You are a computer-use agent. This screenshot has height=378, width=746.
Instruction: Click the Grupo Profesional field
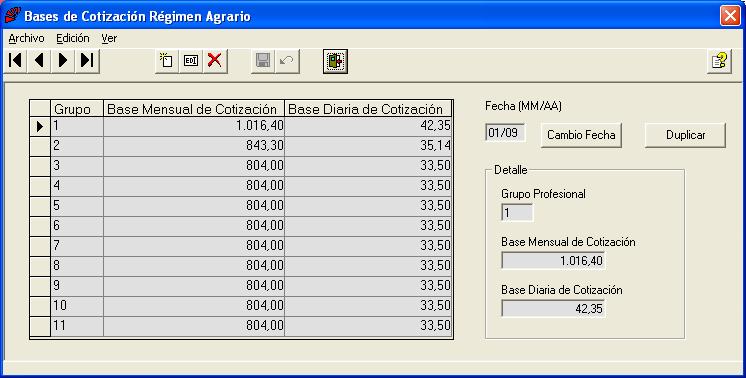517,213
